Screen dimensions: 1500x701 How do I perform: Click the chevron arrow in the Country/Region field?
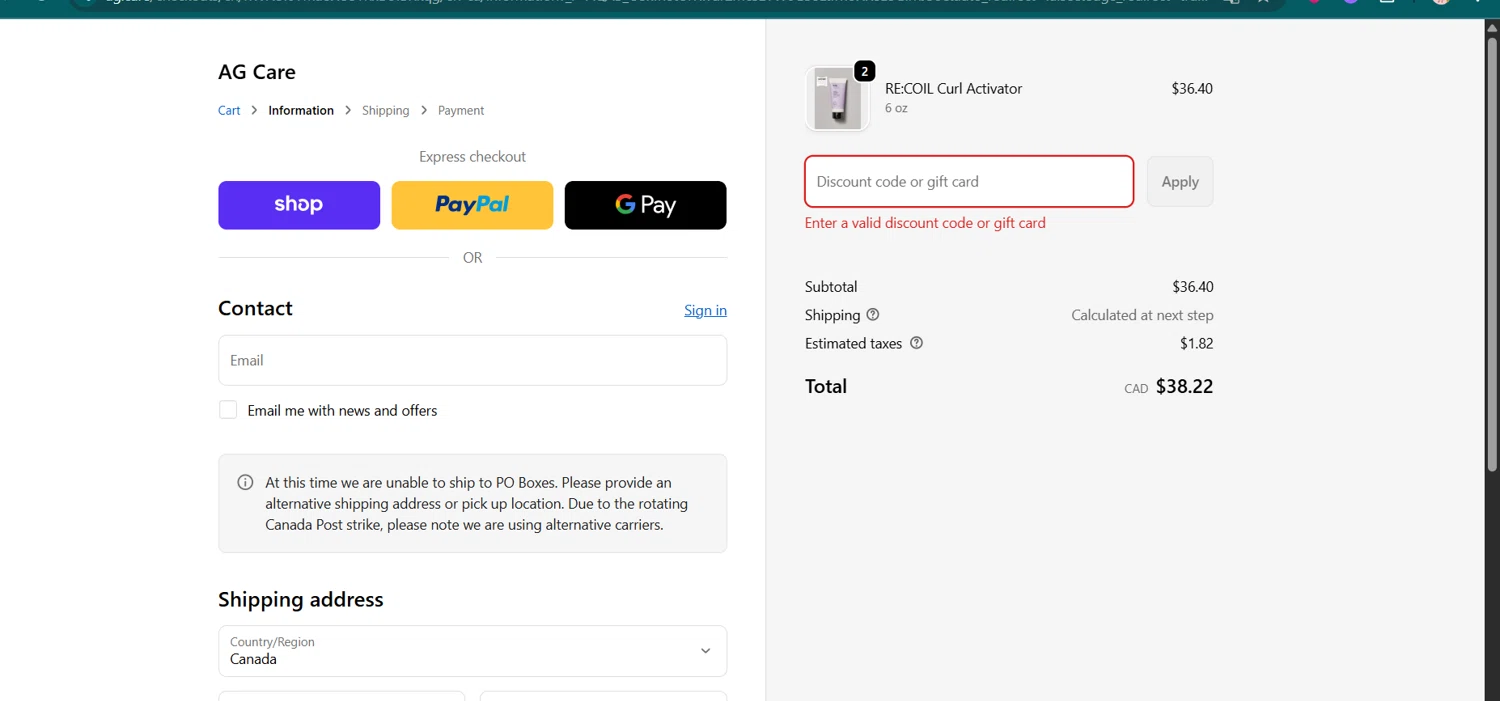[705, 651]
